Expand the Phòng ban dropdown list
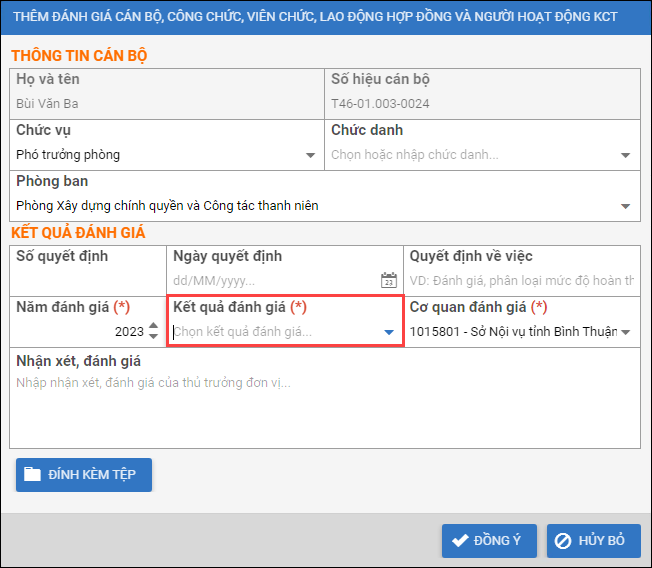This screenshot has height=568, width=652. (625, 206)
